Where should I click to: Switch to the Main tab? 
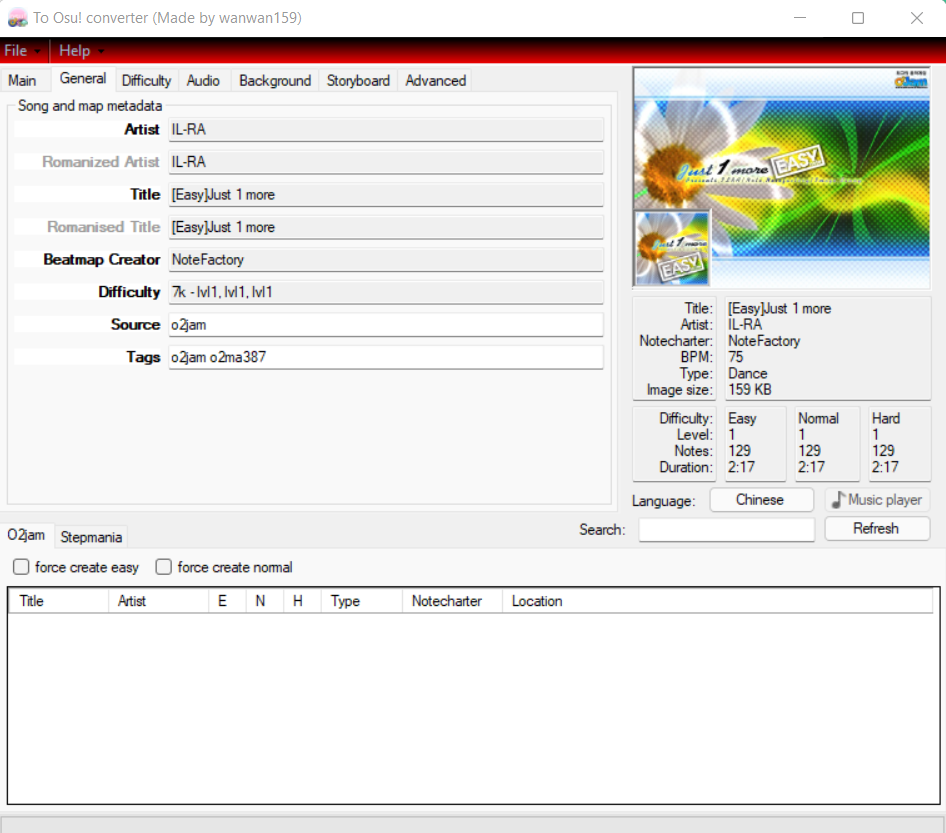point(22,81)
